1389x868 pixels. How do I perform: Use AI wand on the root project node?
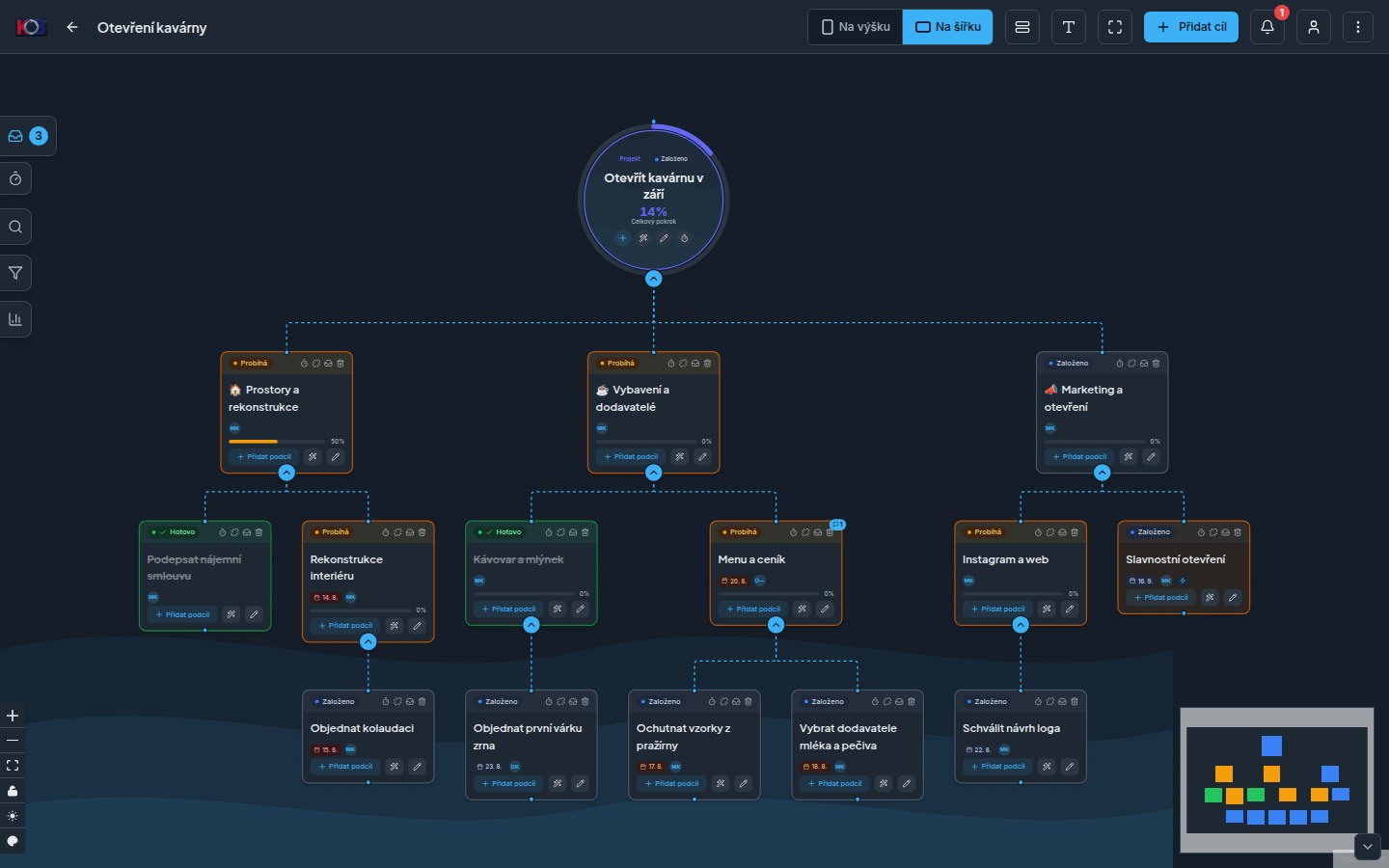[643, 238]
